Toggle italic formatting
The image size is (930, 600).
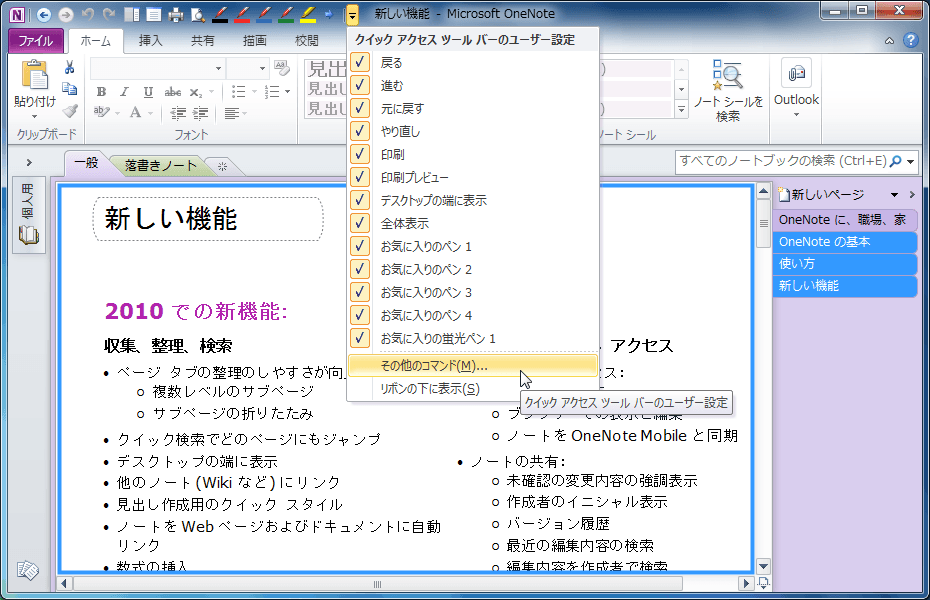(125, 92)
